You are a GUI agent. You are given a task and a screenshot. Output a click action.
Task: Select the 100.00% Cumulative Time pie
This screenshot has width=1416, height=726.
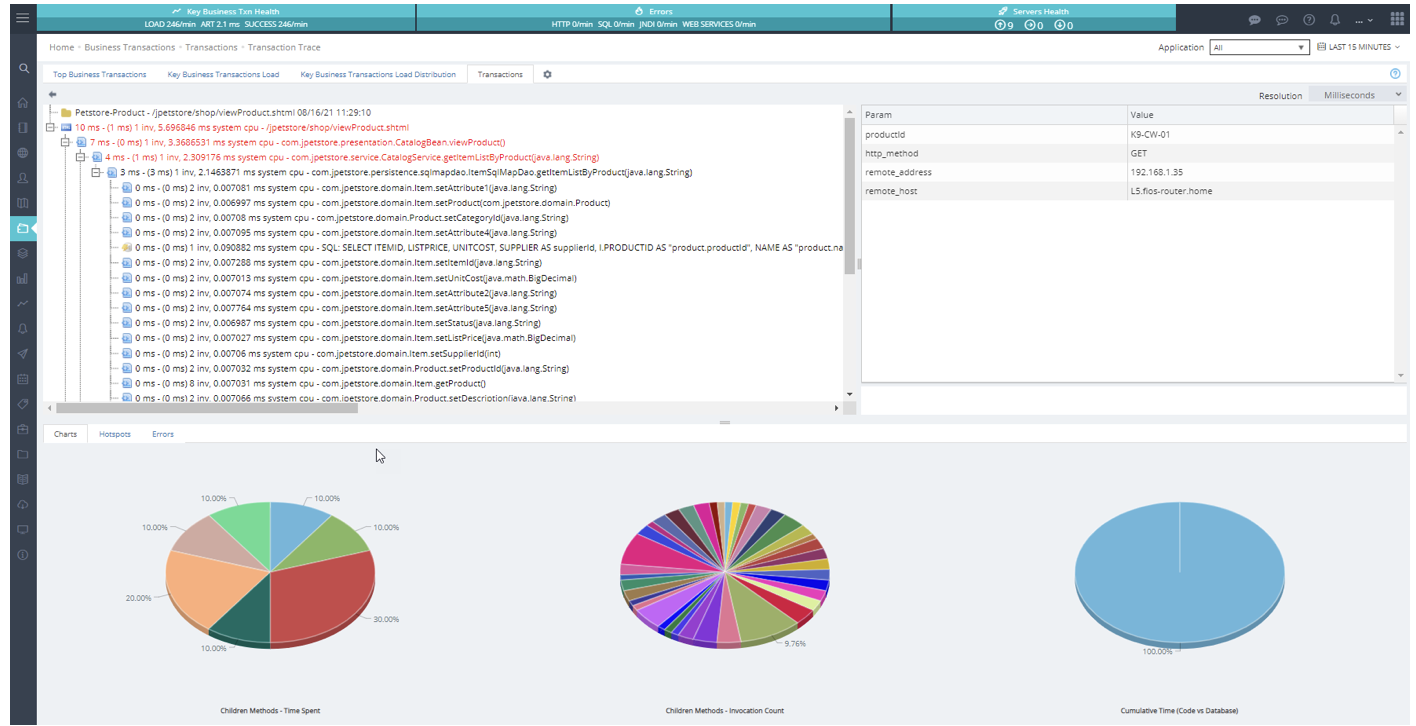1179,574
